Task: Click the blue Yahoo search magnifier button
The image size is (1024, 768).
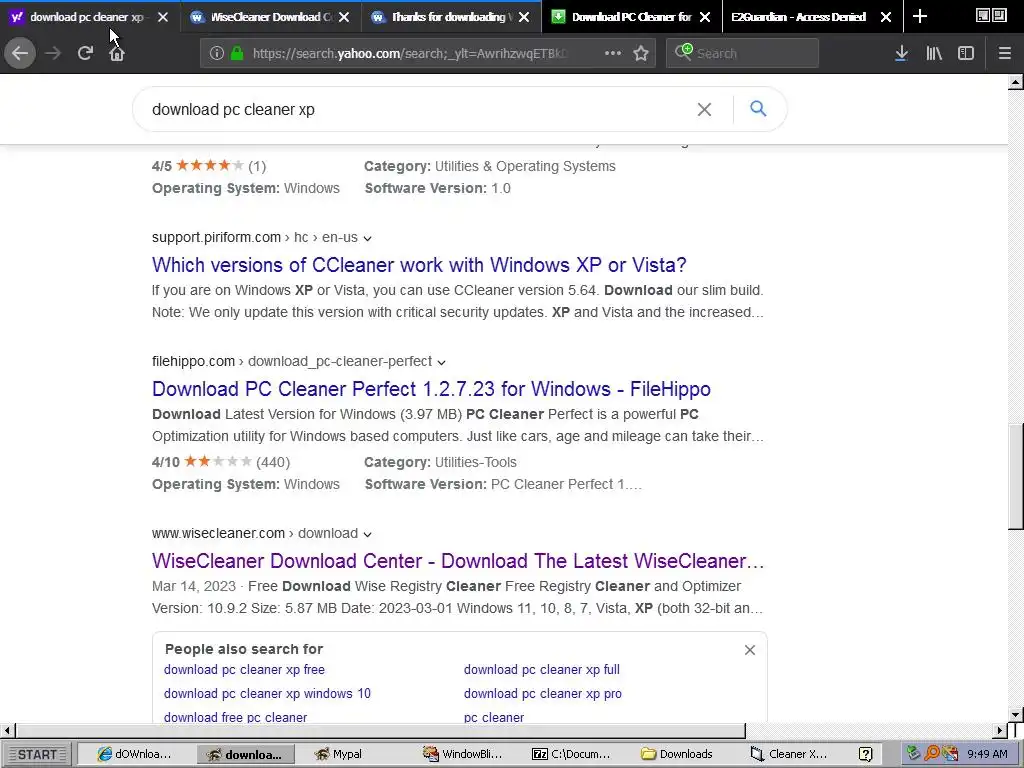Action: point(758,108)
